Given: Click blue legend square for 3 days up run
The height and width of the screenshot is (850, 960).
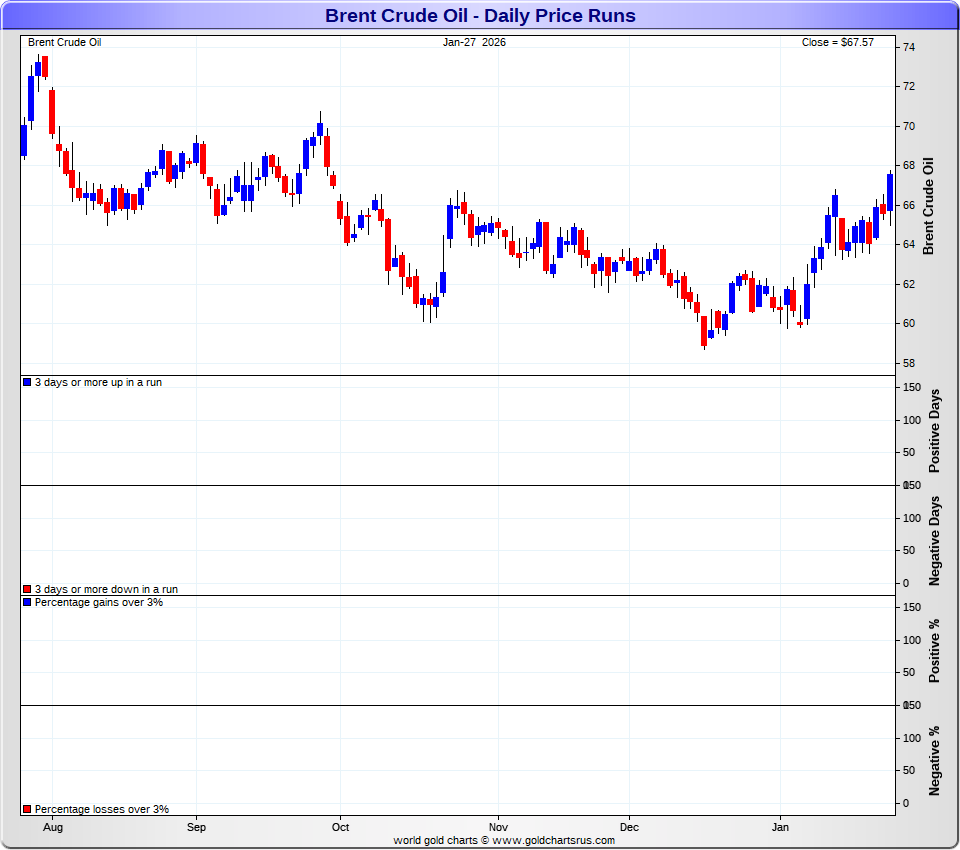Looking at the screenshot, I should (x=27, y=382).
